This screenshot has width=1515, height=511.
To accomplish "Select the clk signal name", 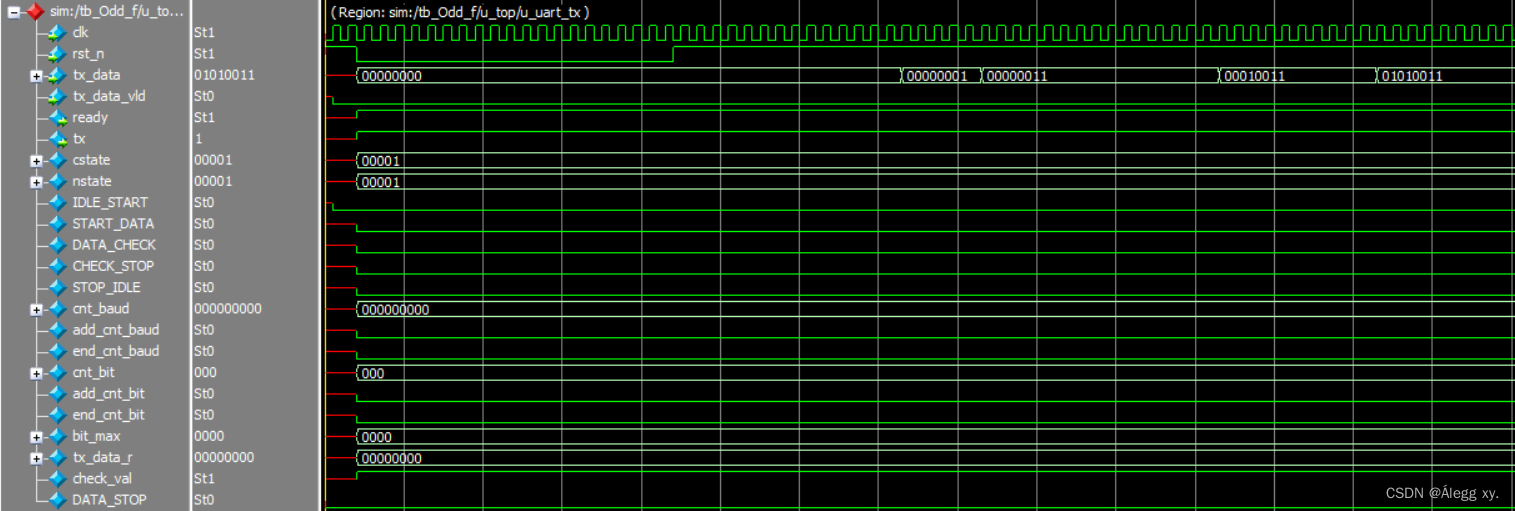I will click(x=81, y=33).
